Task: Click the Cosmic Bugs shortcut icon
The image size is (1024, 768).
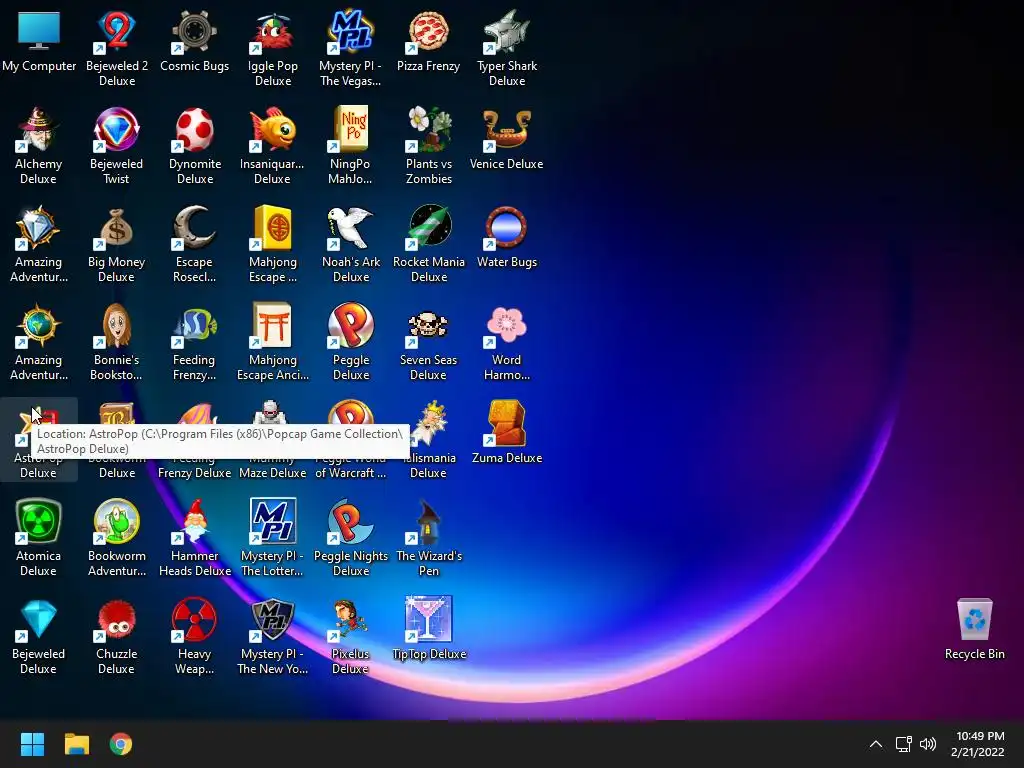Action: (195, 31)
